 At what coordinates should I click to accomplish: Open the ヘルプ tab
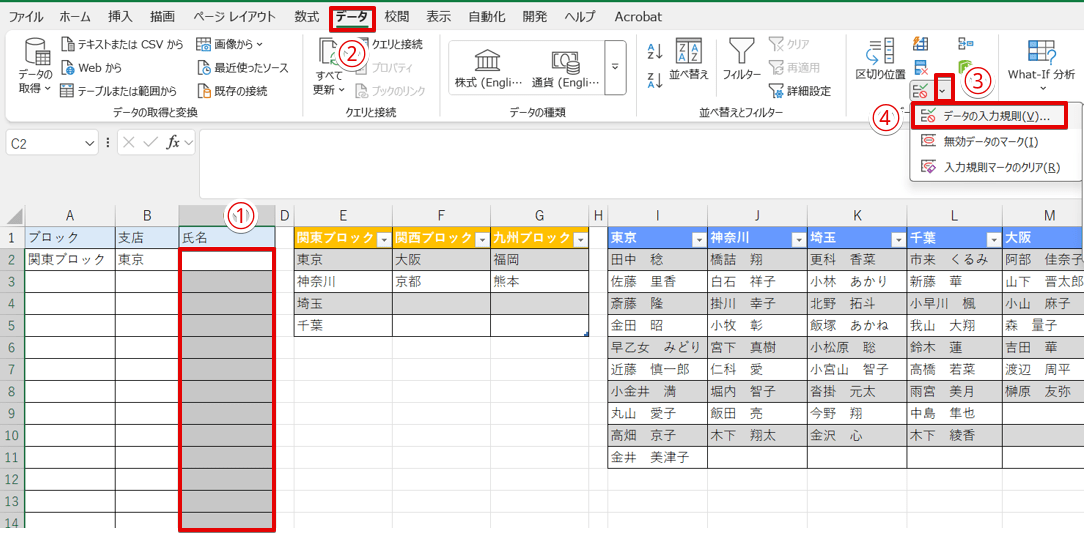click(x=579, y=17)
